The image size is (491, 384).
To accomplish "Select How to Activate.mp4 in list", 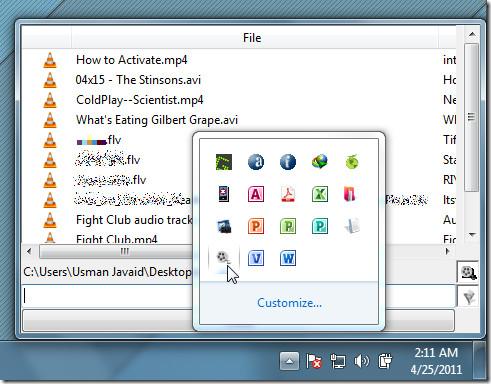I will pos(132,60).
